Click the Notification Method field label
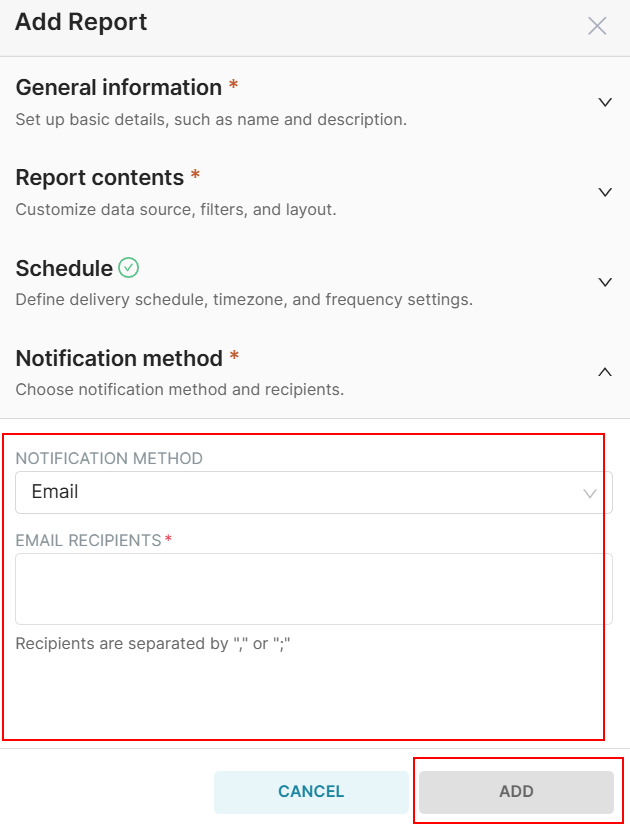The height and width of the screenshot is (828, 630). tap(109, 458)
